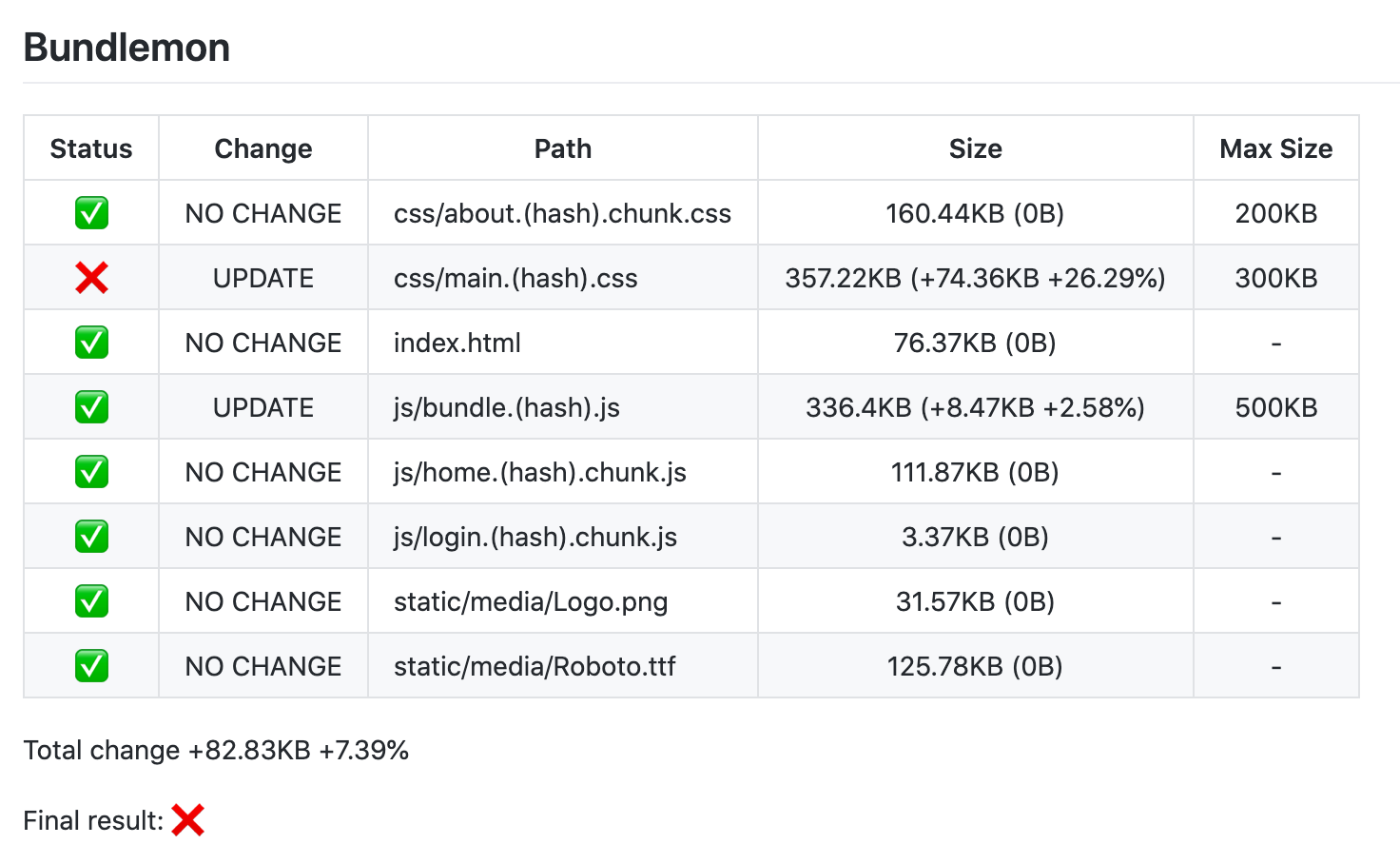This screenshot has height=864, width=1400.
Task: Click the Max Size column header
Action: tap(1276, 148)
